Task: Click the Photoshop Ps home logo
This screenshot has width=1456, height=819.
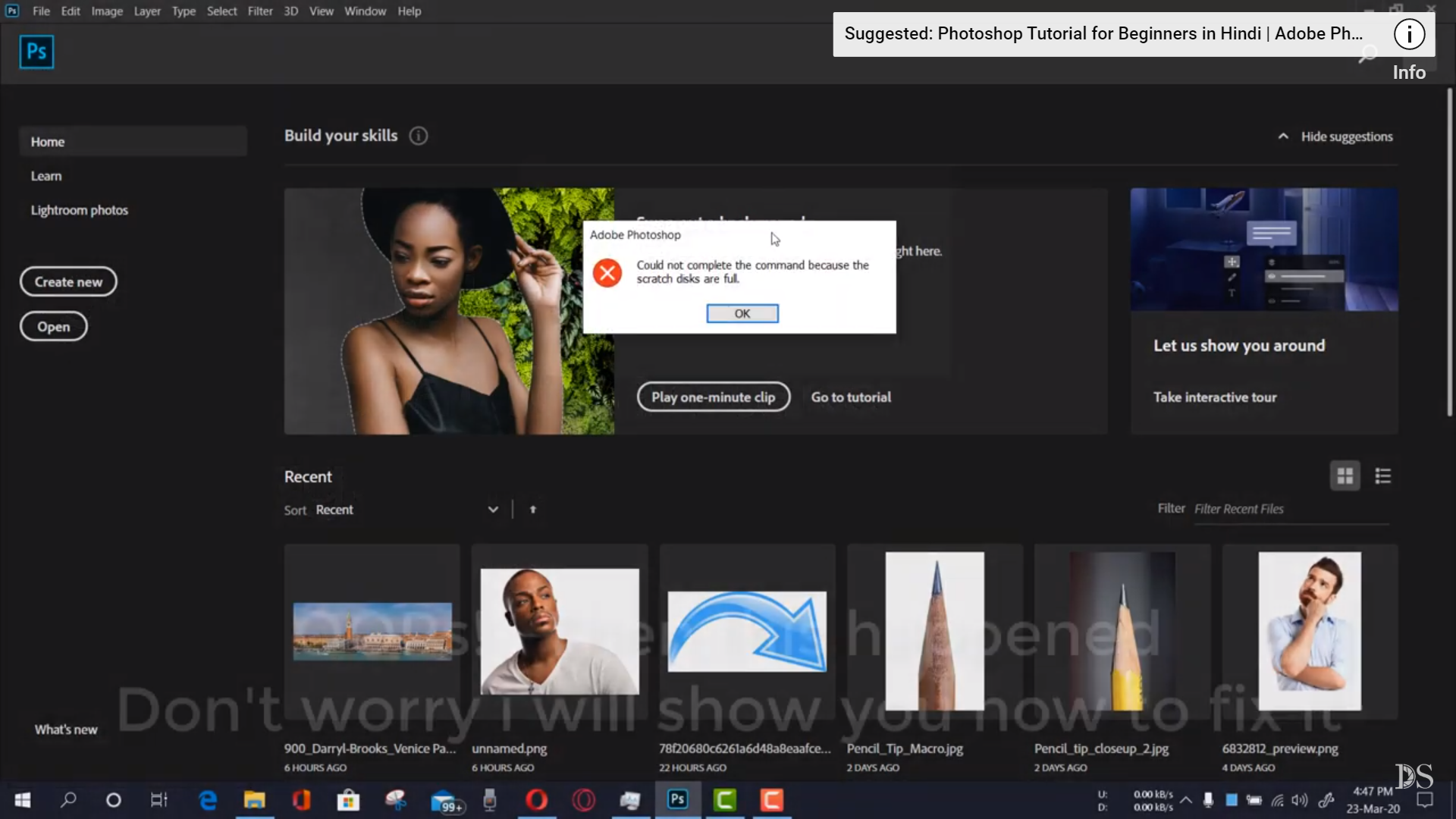Action: (36, 52)
